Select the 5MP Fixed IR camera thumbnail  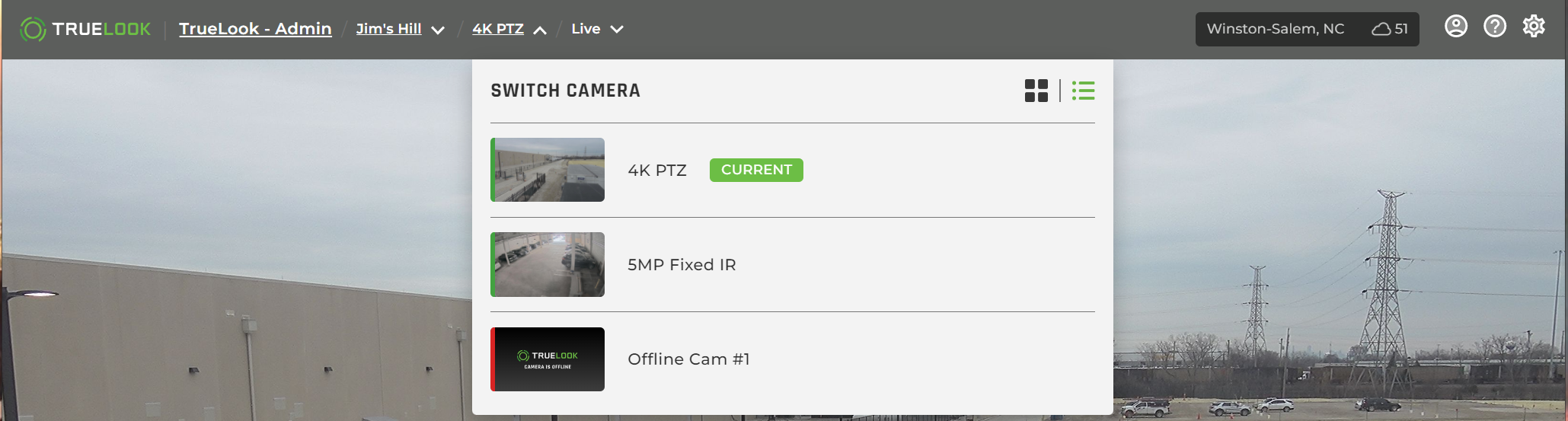[548, 264]
